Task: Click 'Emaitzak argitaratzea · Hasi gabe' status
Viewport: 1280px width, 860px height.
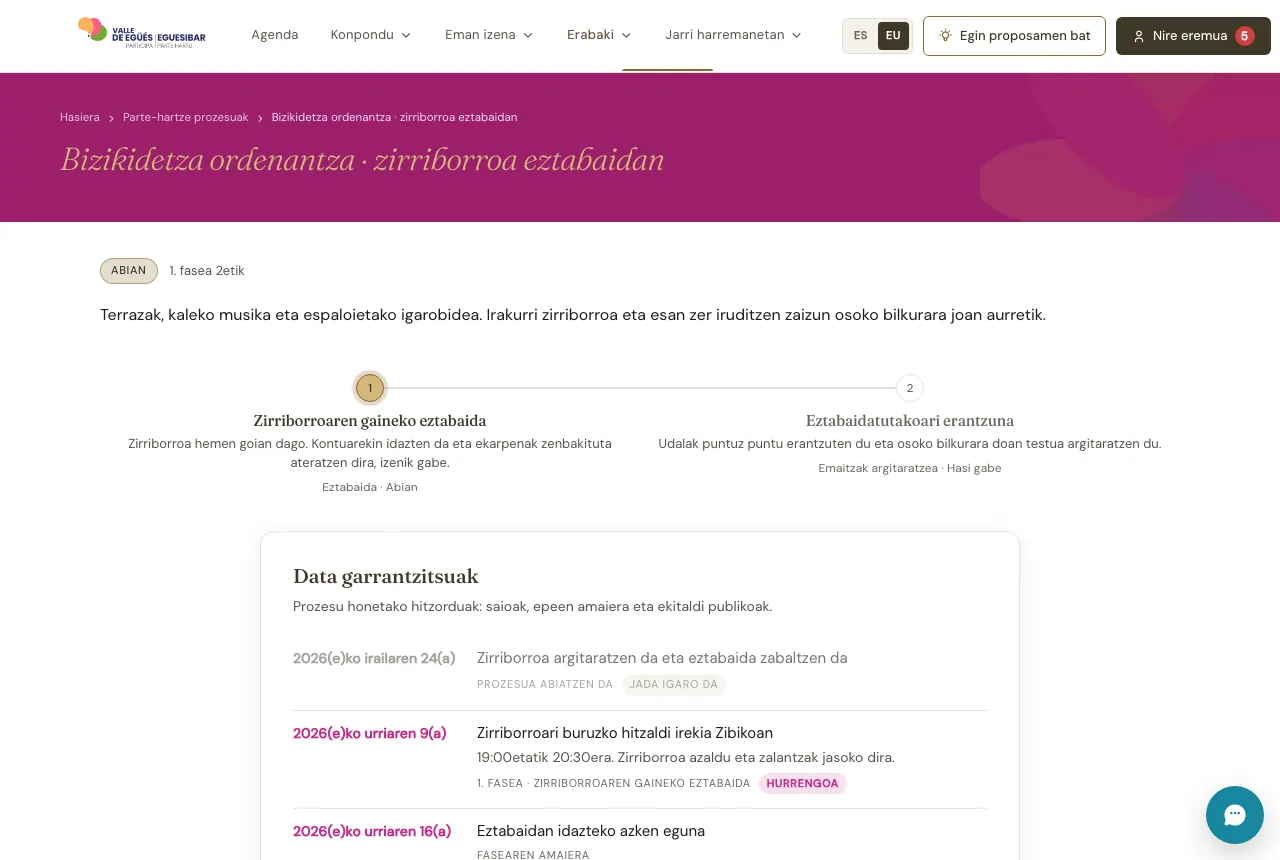Action: tap(910, 468)
